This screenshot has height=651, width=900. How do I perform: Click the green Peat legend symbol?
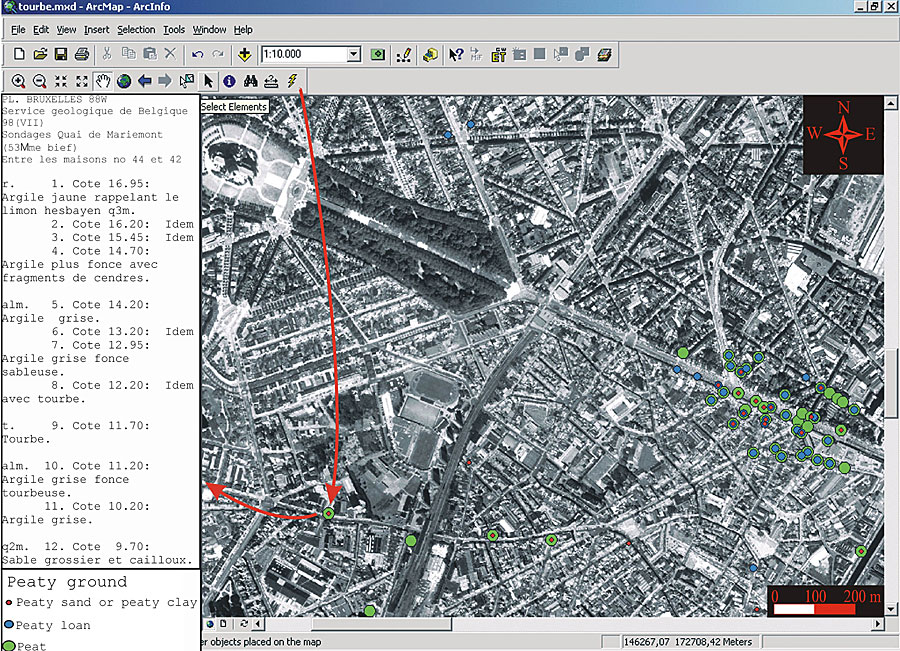(9, 644)
